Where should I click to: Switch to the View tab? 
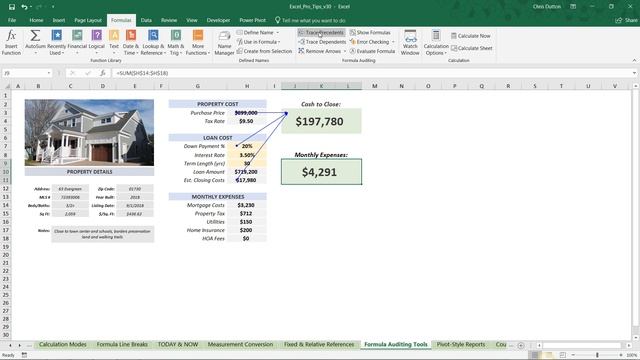point(191,20)
